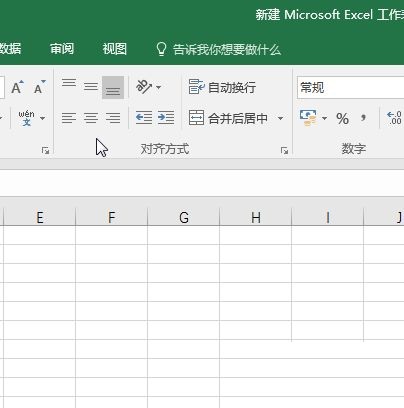Click the lightbulb Tell Me icon
Screen dimensions: 404x408
click(161, 49)
